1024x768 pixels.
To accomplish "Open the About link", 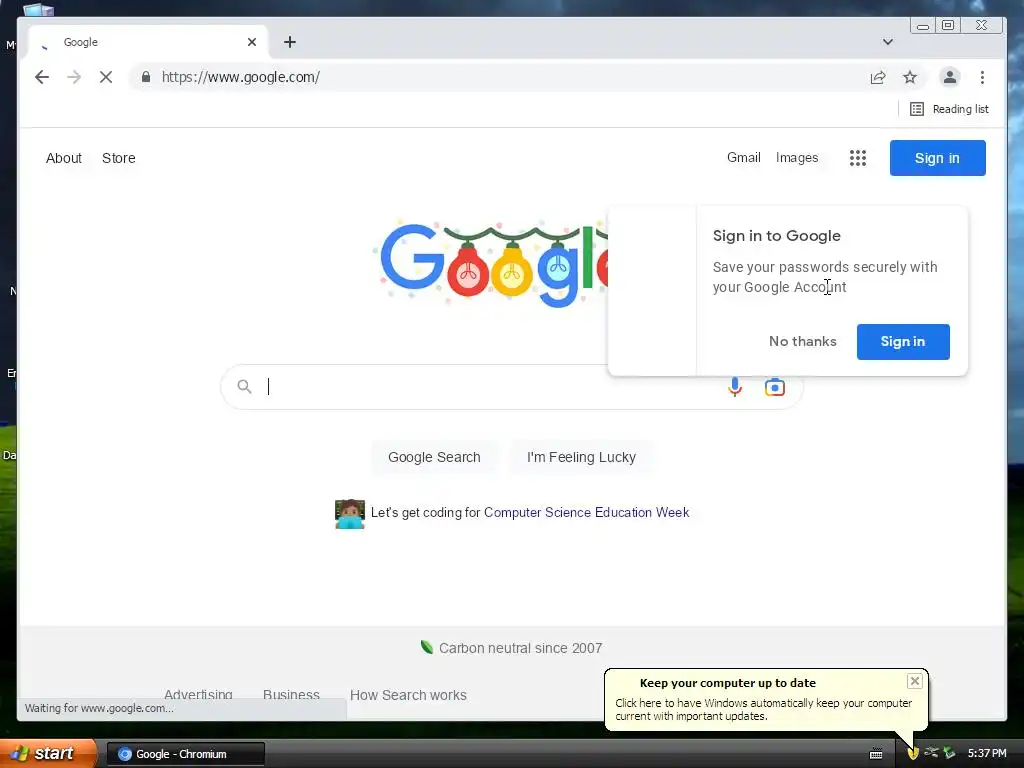I will (64, 158).
